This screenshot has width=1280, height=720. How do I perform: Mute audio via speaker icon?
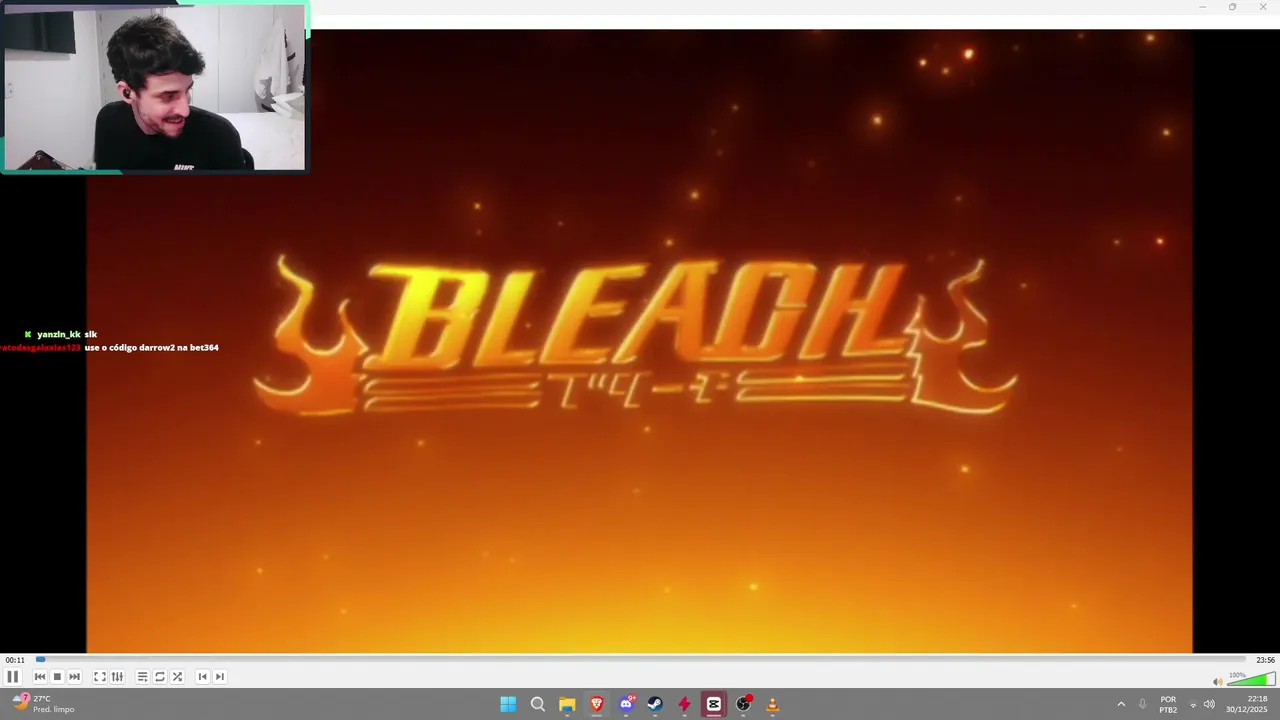[x=1217, y=682]
